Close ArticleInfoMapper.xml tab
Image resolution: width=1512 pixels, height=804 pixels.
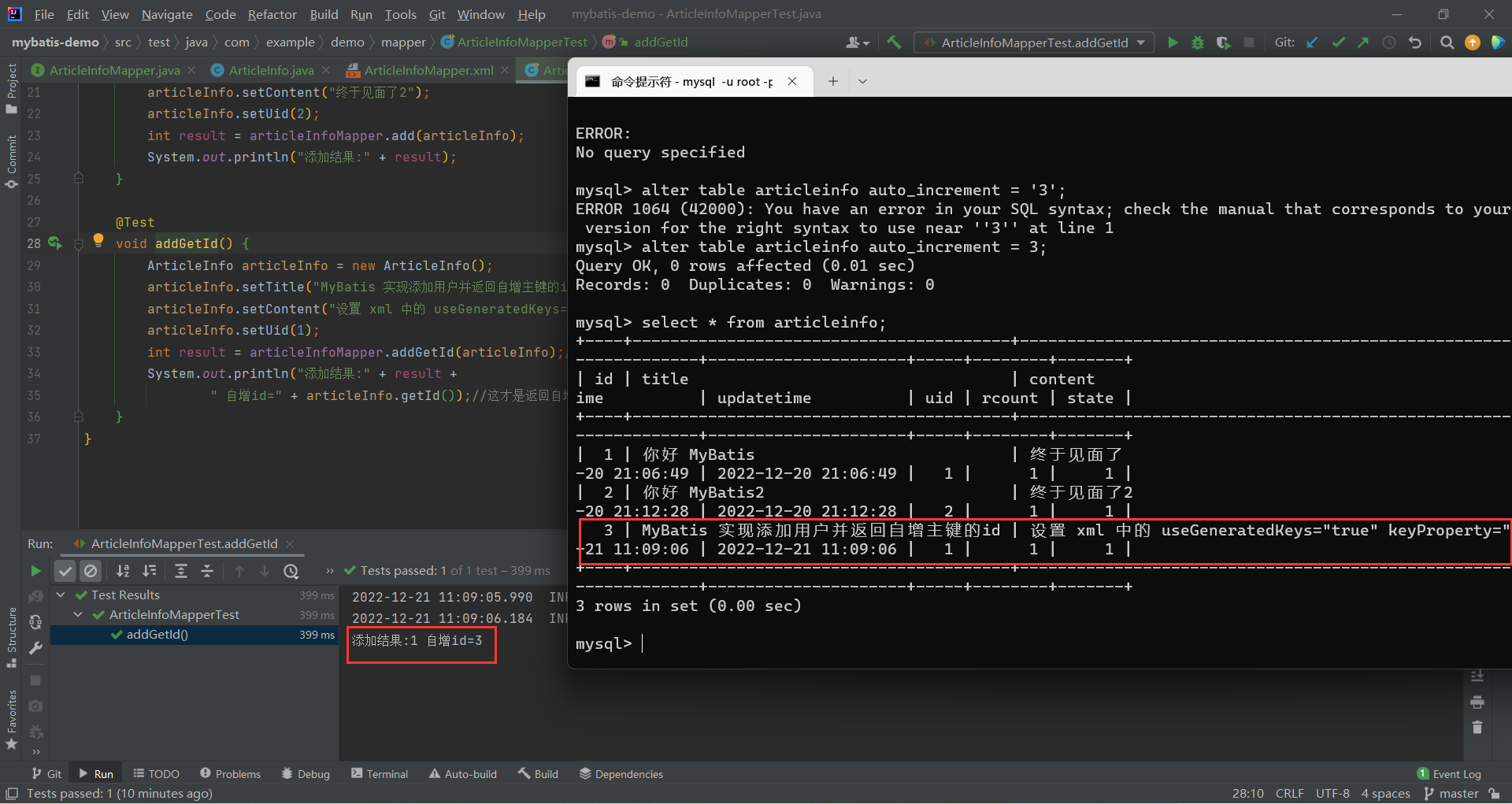(x=505, y=70)
